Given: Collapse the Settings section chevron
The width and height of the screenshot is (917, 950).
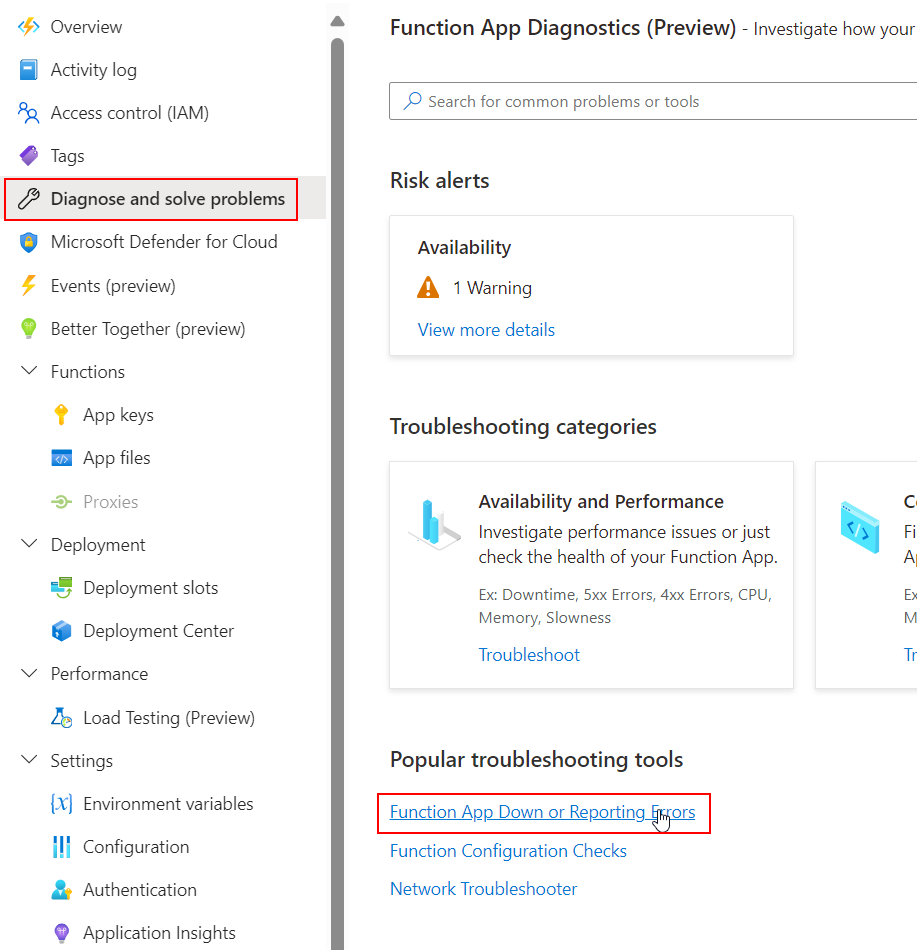Looking at the screenshot, I should [29, 759].
